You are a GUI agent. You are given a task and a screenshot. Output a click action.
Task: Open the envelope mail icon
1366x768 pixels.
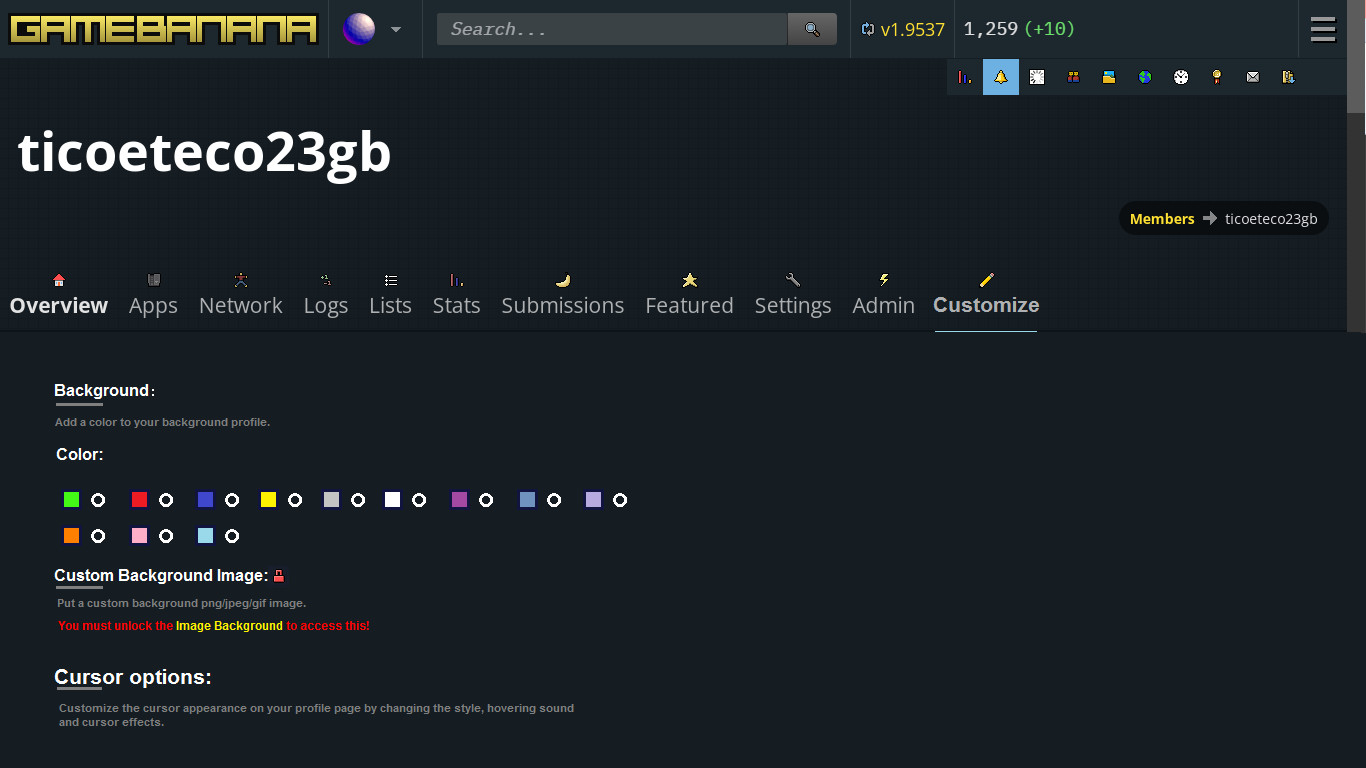pos(1253,77)
